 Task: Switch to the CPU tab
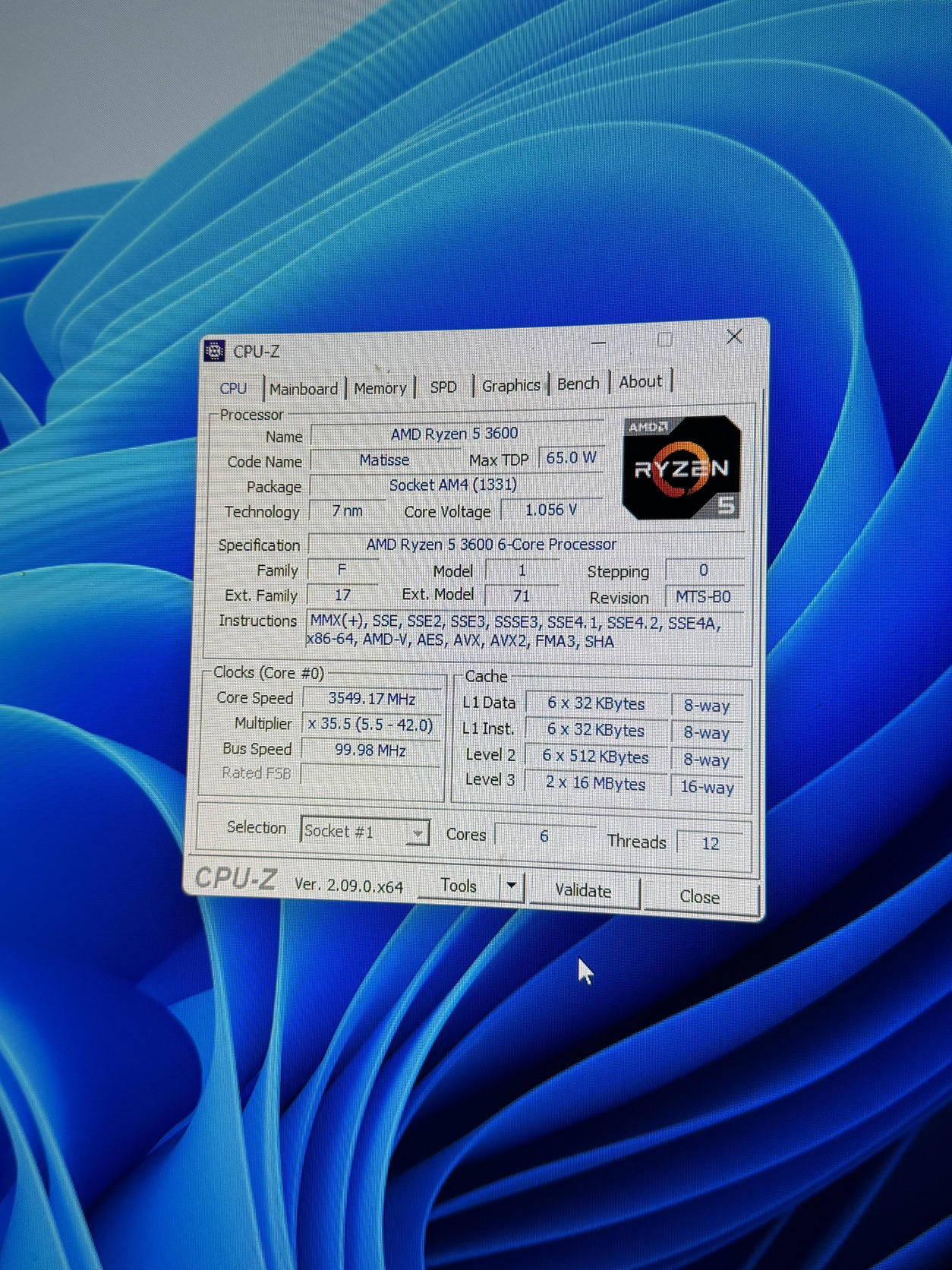point(233,388)
